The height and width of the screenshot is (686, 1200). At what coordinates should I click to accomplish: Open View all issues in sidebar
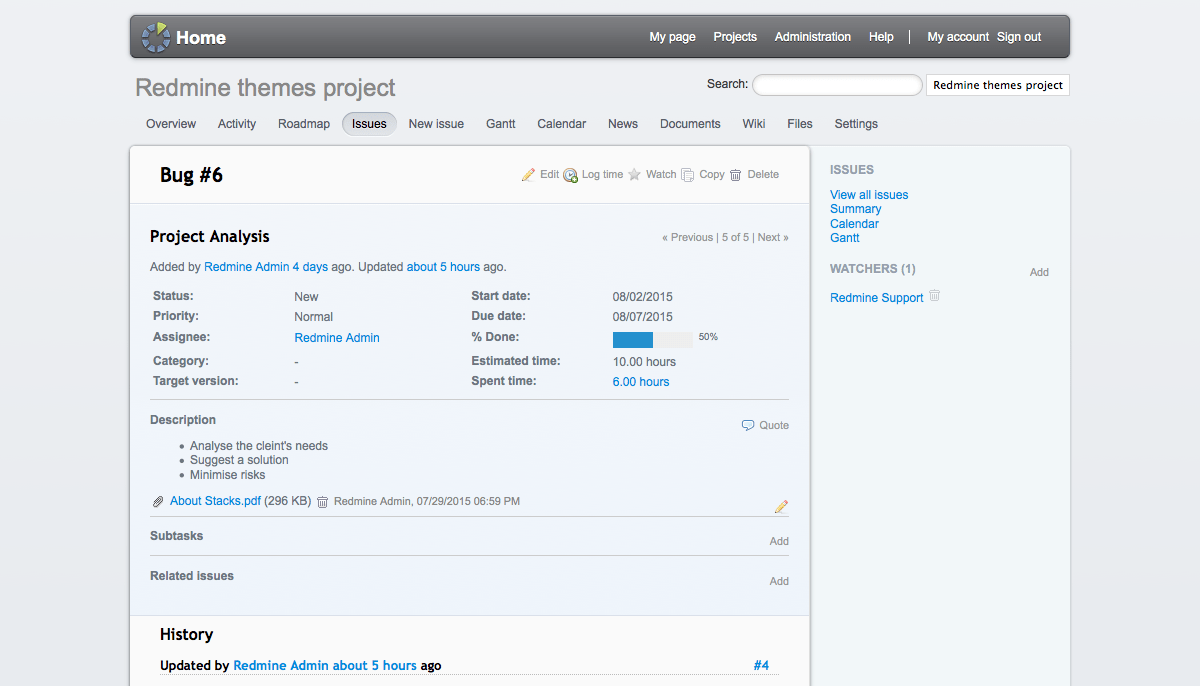pyautogui.click(x=869, y=195)
